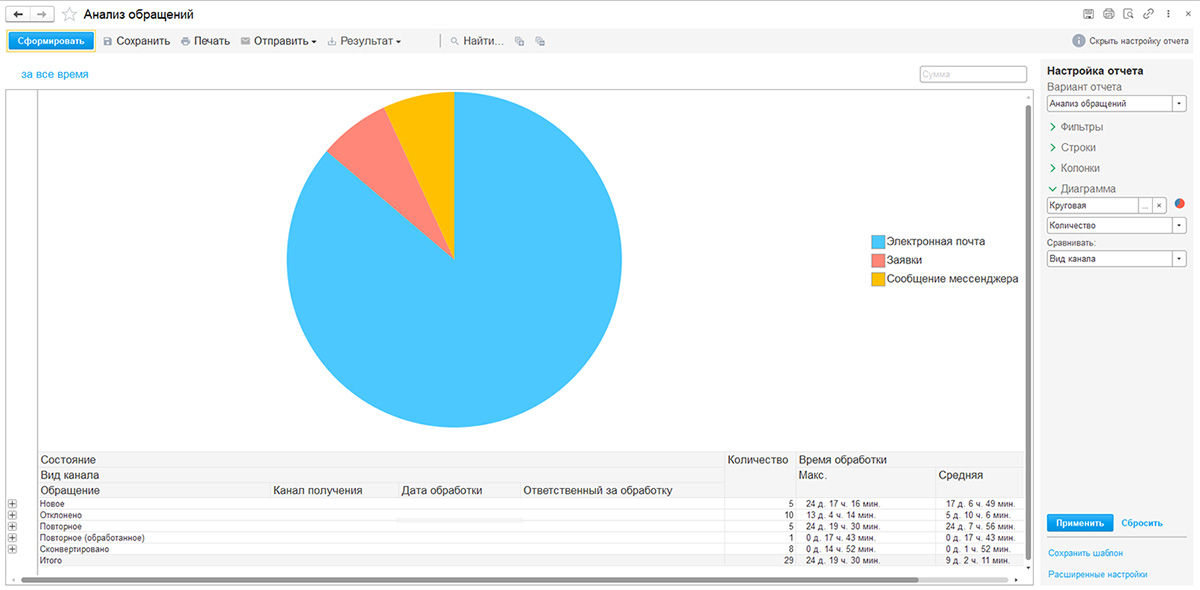The width and height of the screenshot is (1200, 590).
Task: Add report to favorites with star icon
Action: (69, 15)
